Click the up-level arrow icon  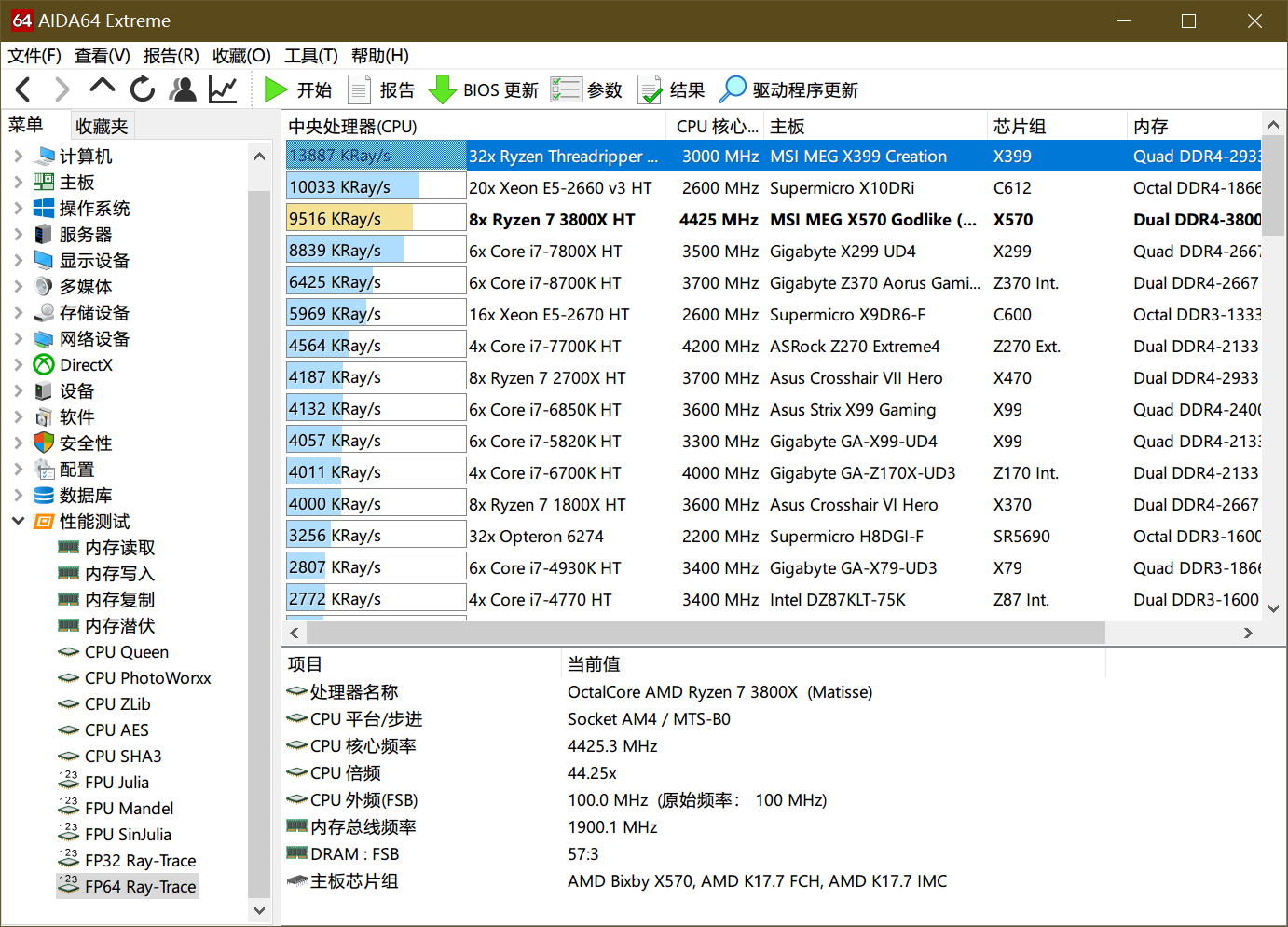(102, 89)
